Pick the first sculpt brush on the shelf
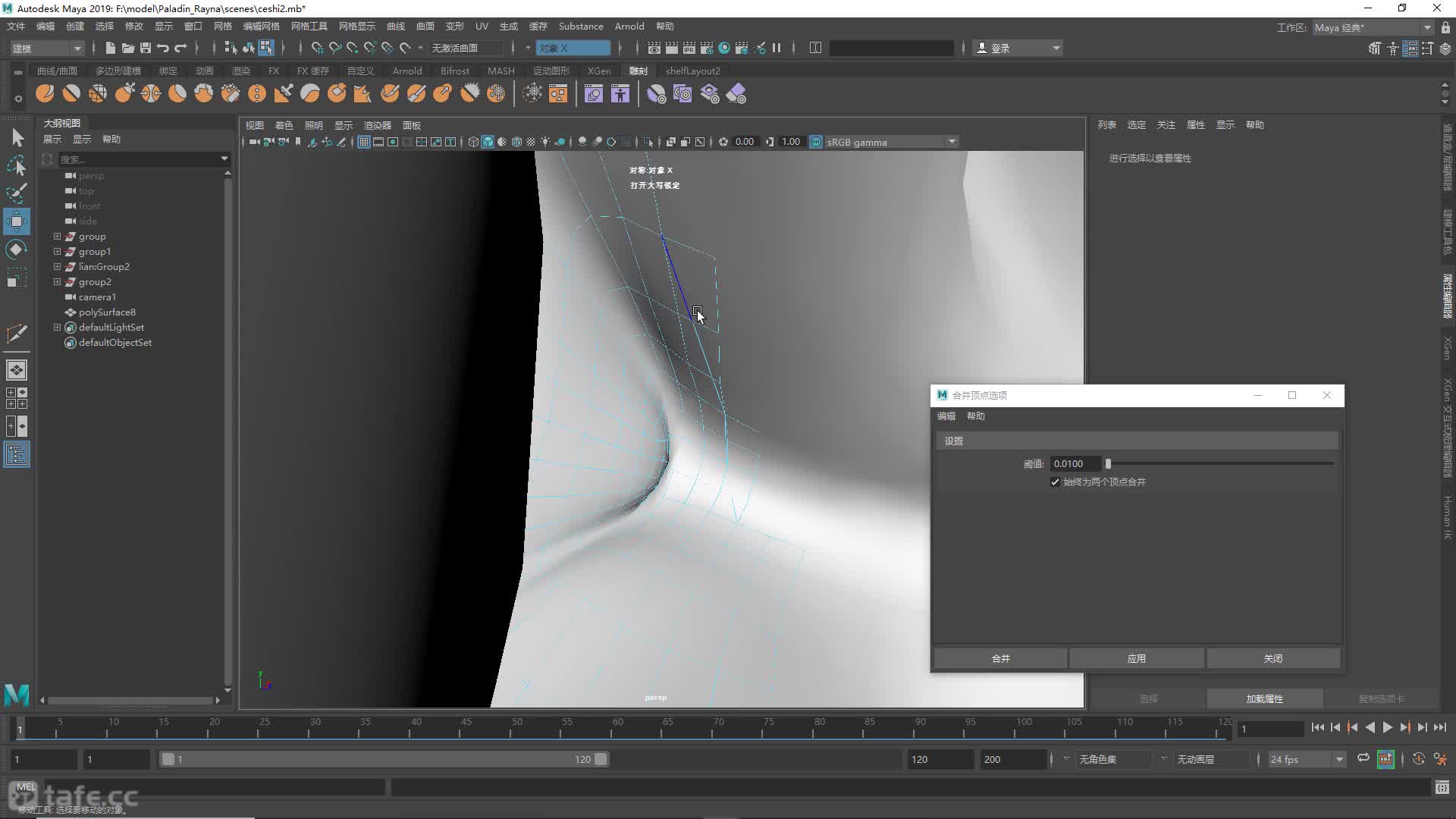The image size is (1456, 819). pyautogui.click(x=45, y=93)
